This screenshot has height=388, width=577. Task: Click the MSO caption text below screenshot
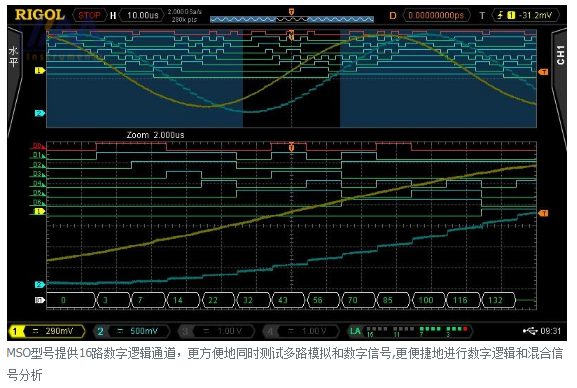click(x=284, y=364)
